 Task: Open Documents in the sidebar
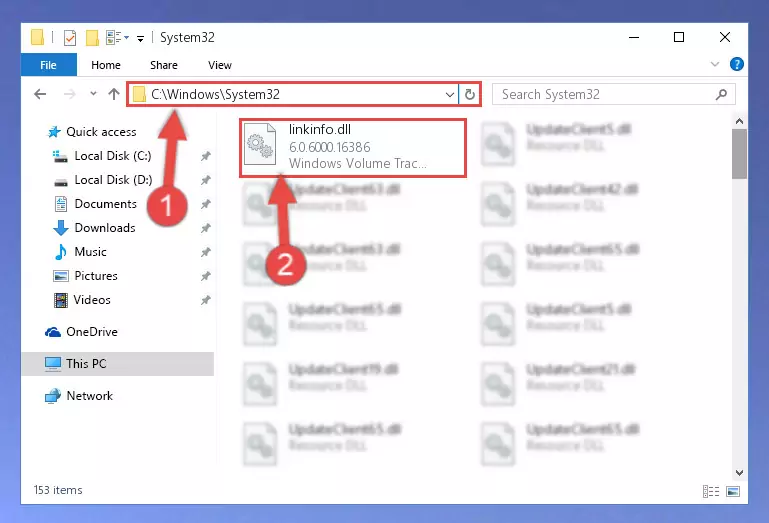click(x=105, y=204)
